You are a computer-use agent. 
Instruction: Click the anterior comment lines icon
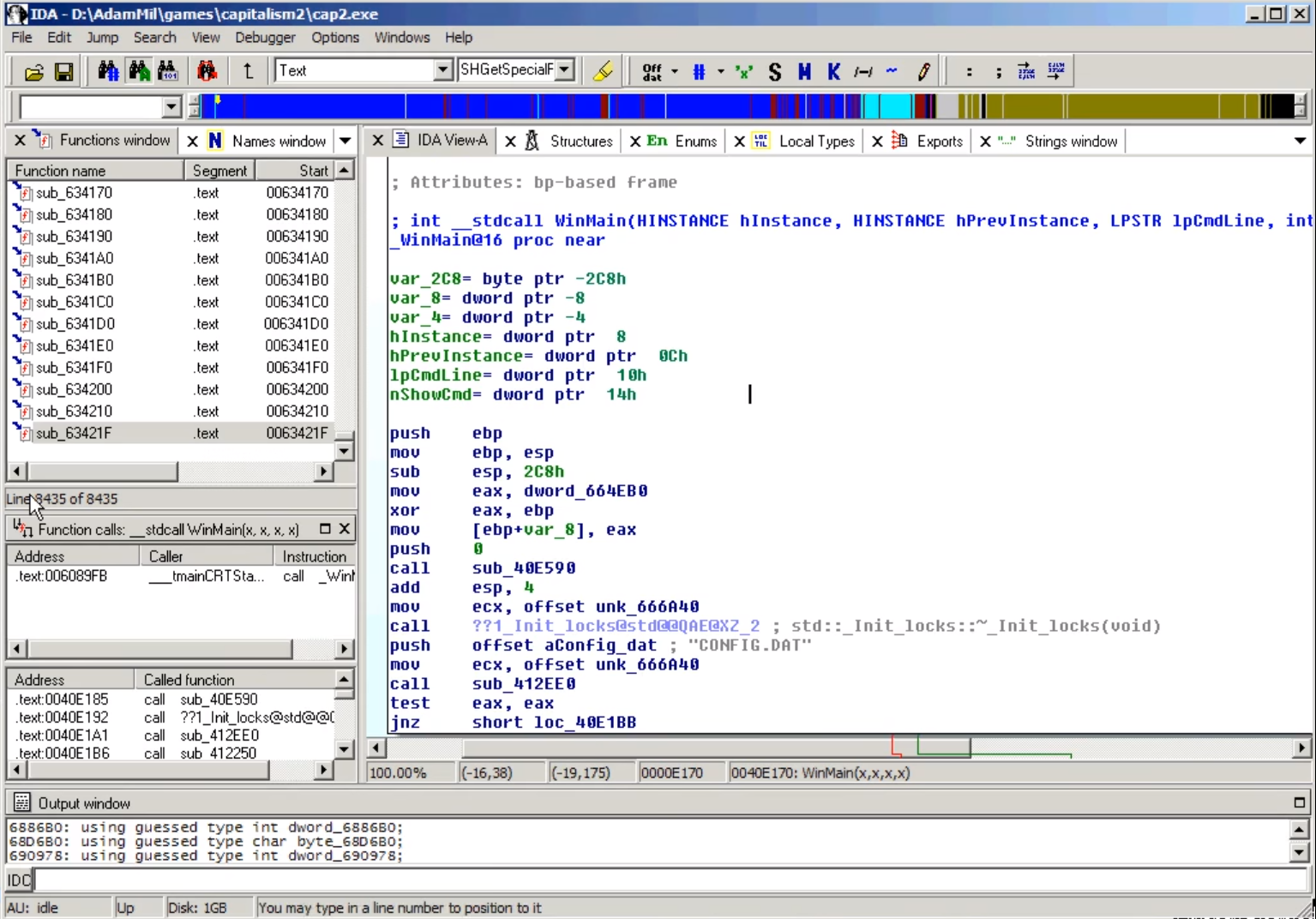tap(1026, 71)
